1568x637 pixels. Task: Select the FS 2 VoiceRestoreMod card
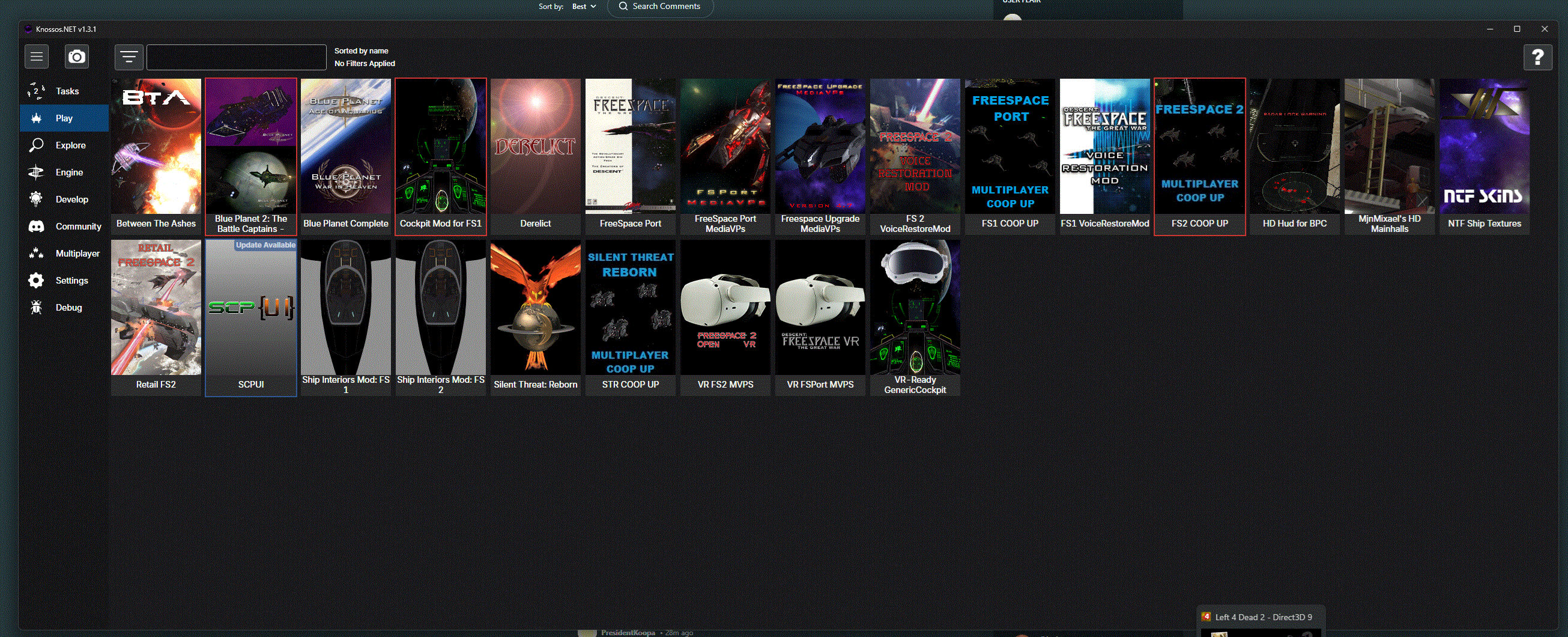915,156
